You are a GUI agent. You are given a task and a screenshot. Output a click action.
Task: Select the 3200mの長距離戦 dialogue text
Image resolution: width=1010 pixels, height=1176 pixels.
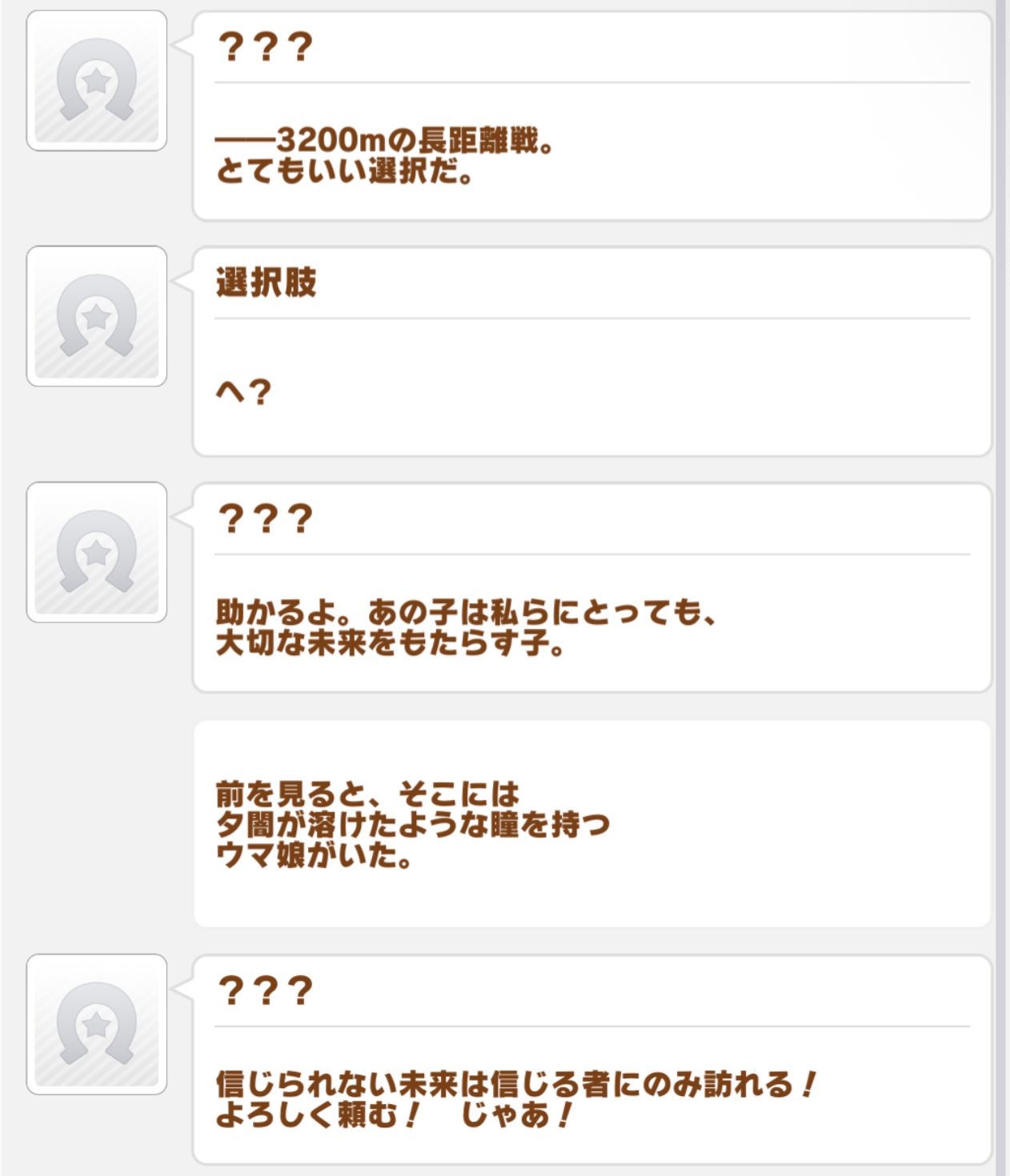384,141
